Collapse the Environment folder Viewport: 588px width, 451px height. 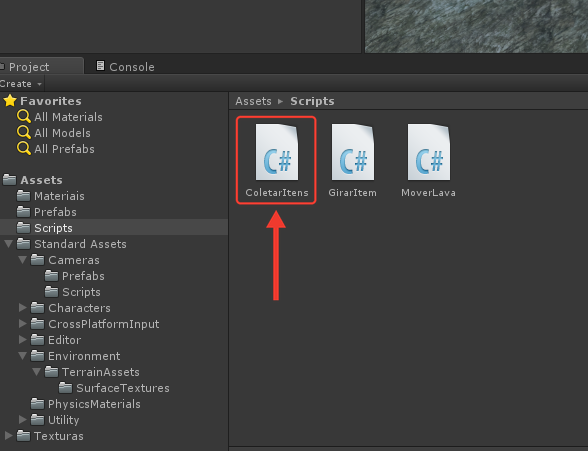pyautogui.click(x=22, y=356)
